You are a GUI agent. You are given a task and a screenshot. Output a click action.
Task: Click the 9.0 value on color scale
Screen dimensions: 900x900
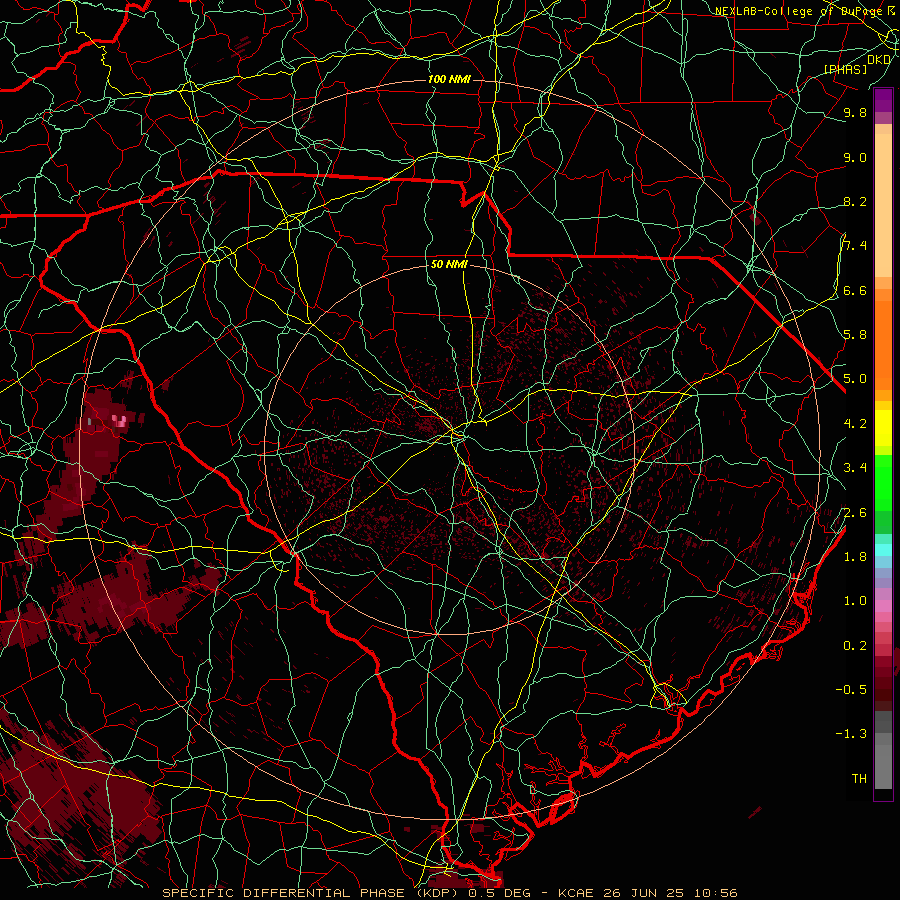coord(855,157)
